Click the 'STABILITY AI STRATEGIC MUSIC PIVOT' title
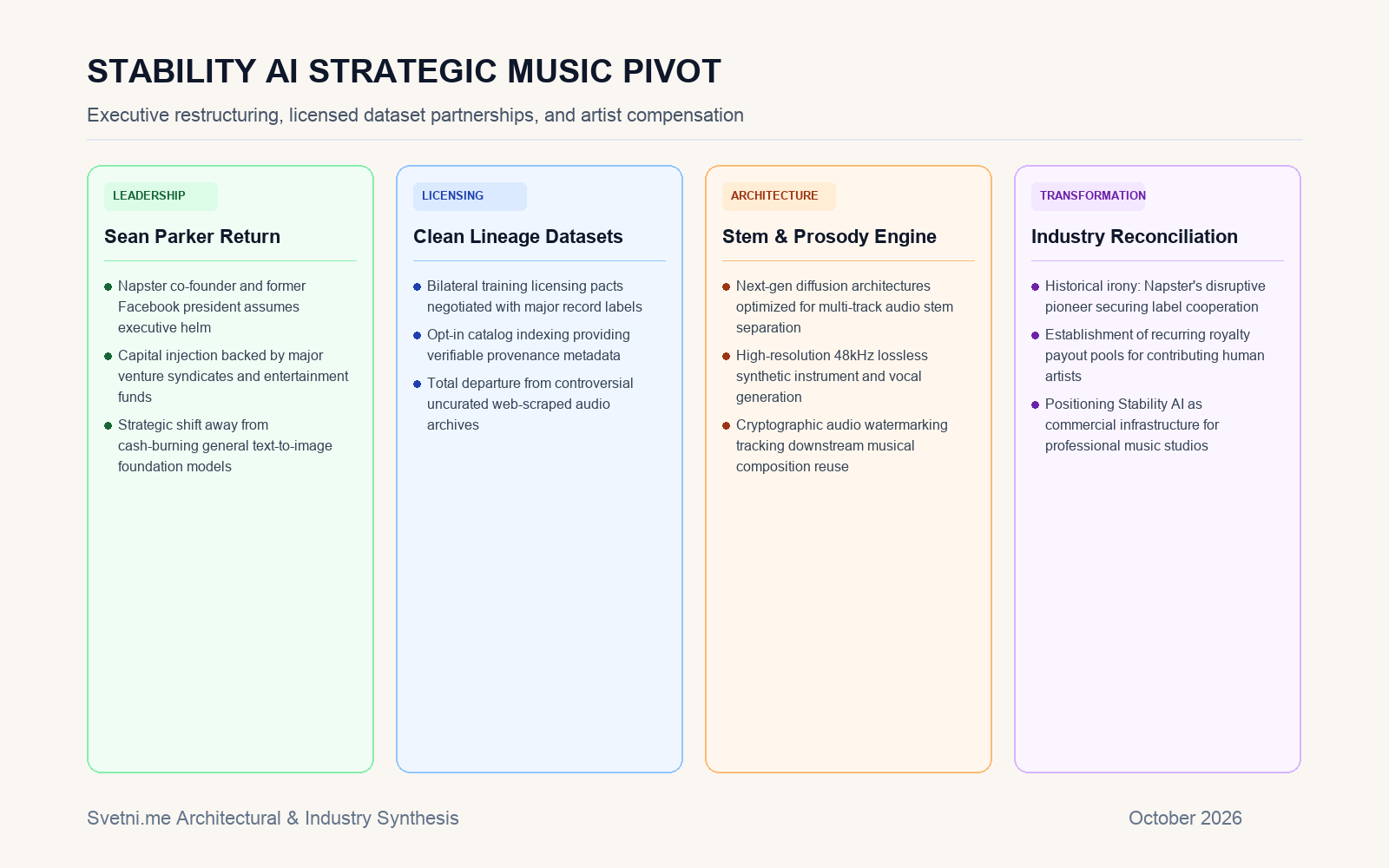 tap(404, 71)
